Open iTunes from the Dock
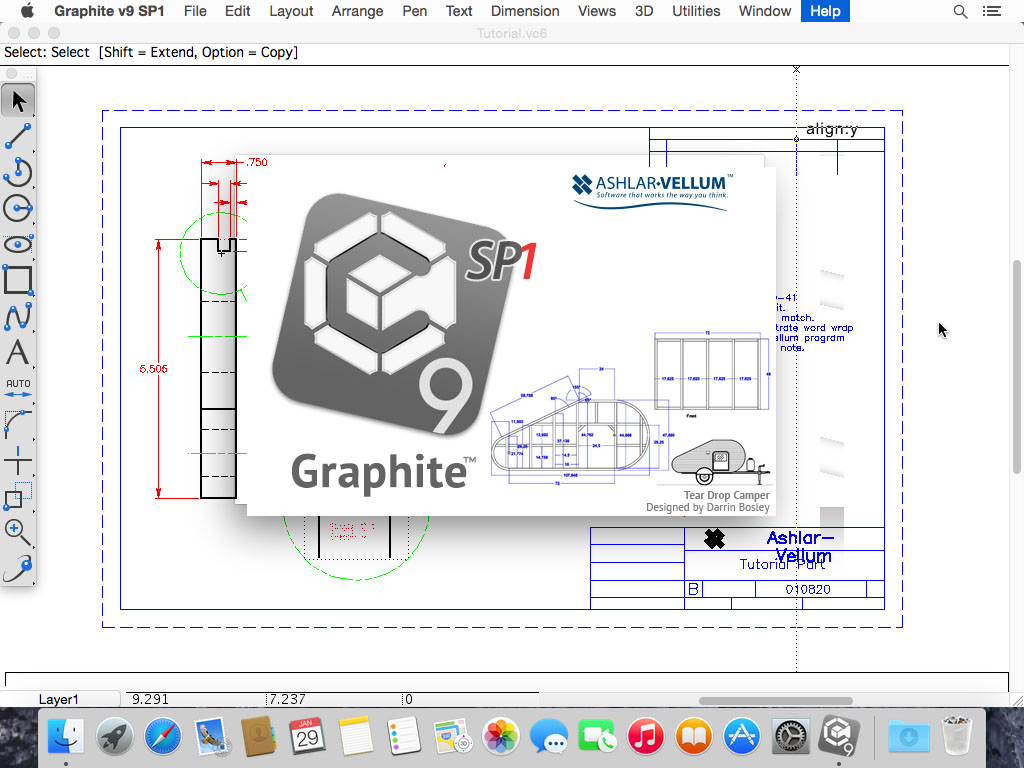Screen dimensions: 1024x768 point(645,736)
